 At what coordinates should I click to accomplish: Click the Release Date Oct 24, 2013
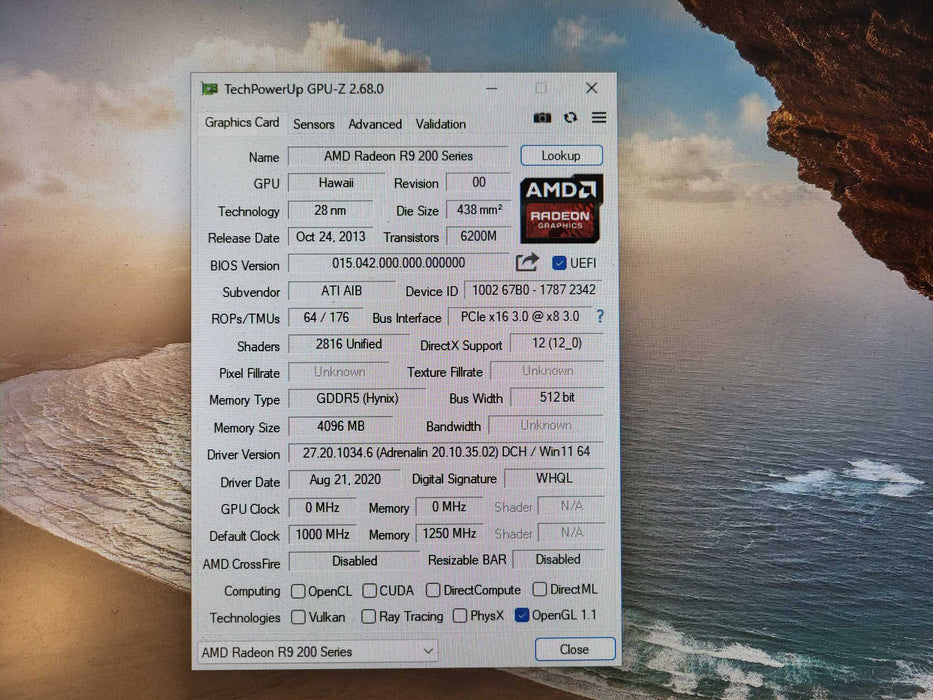pyautogui.click(x=331, y=237)
